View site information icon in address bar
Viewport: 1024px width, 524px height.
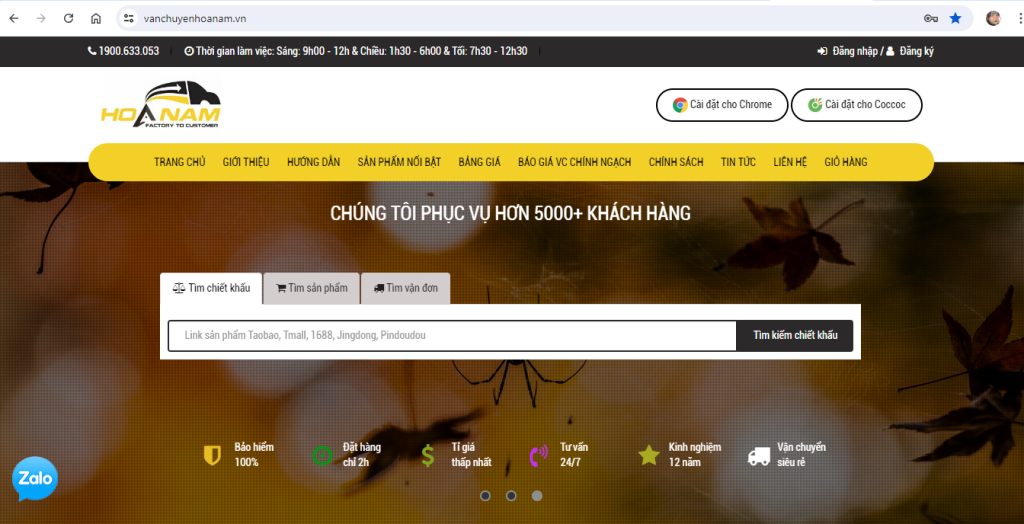[x=128, y=18]
